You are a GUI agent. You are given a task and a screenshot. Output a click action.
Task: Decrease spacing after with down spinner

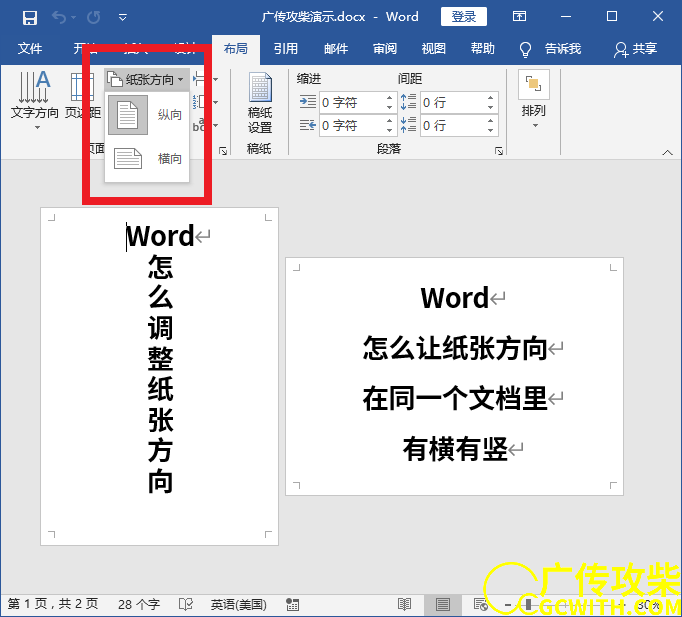tap(491, 130)
